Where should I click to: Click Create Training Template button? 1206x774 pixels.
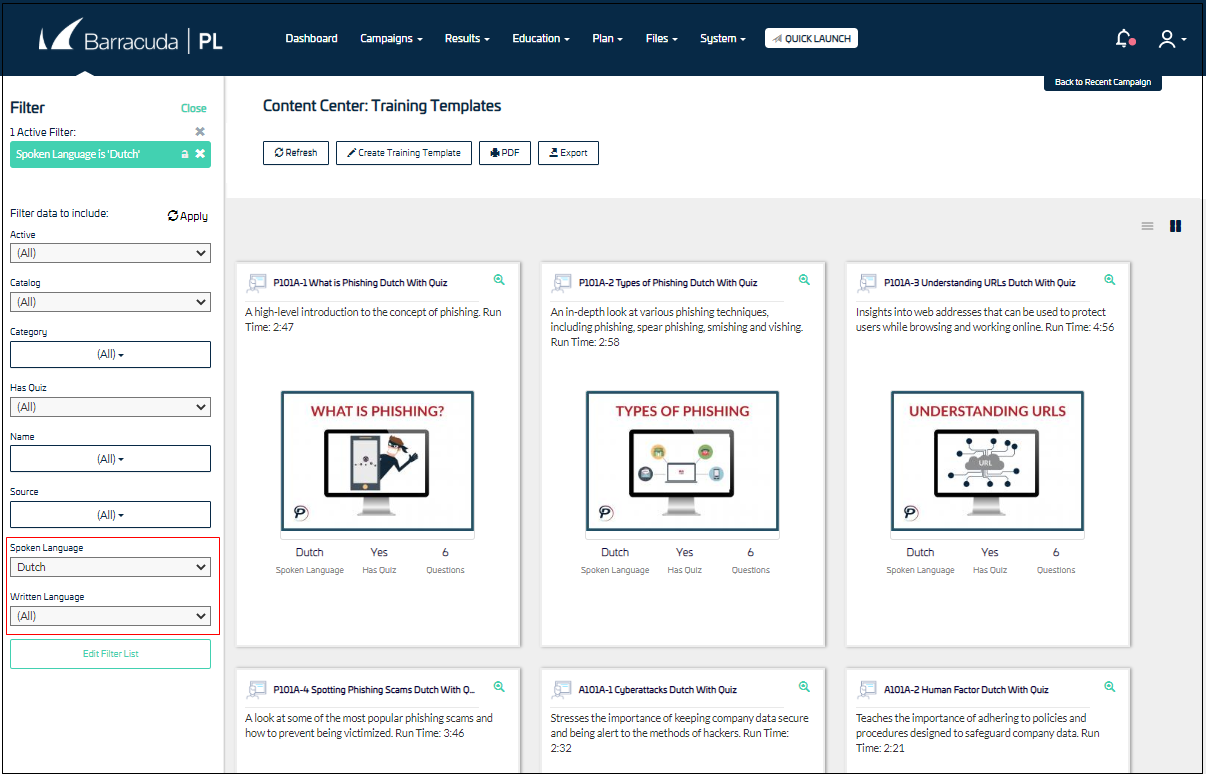[x=404, y=153]
